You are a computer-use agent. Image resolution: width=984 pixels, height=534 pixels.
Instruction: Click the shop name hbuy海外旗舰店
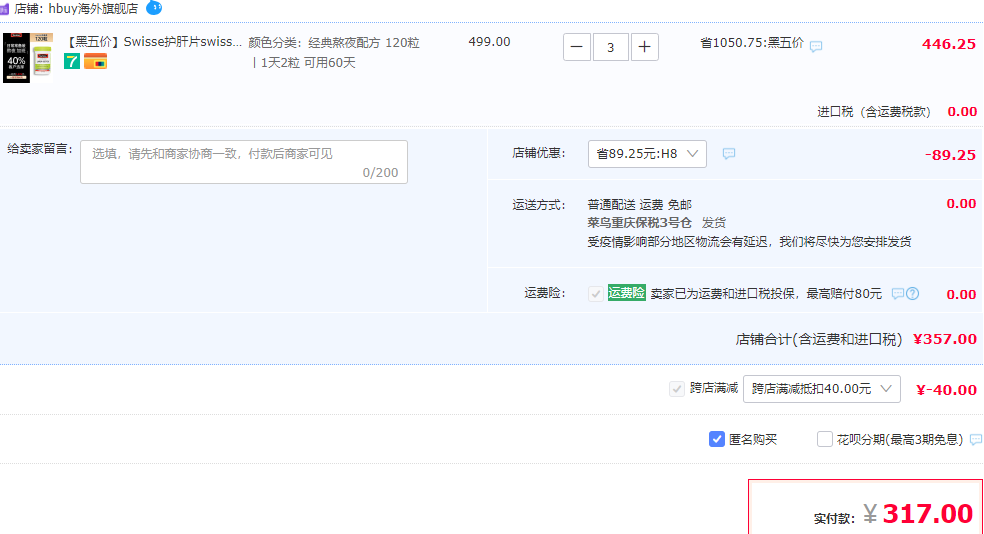pos(93,9)
